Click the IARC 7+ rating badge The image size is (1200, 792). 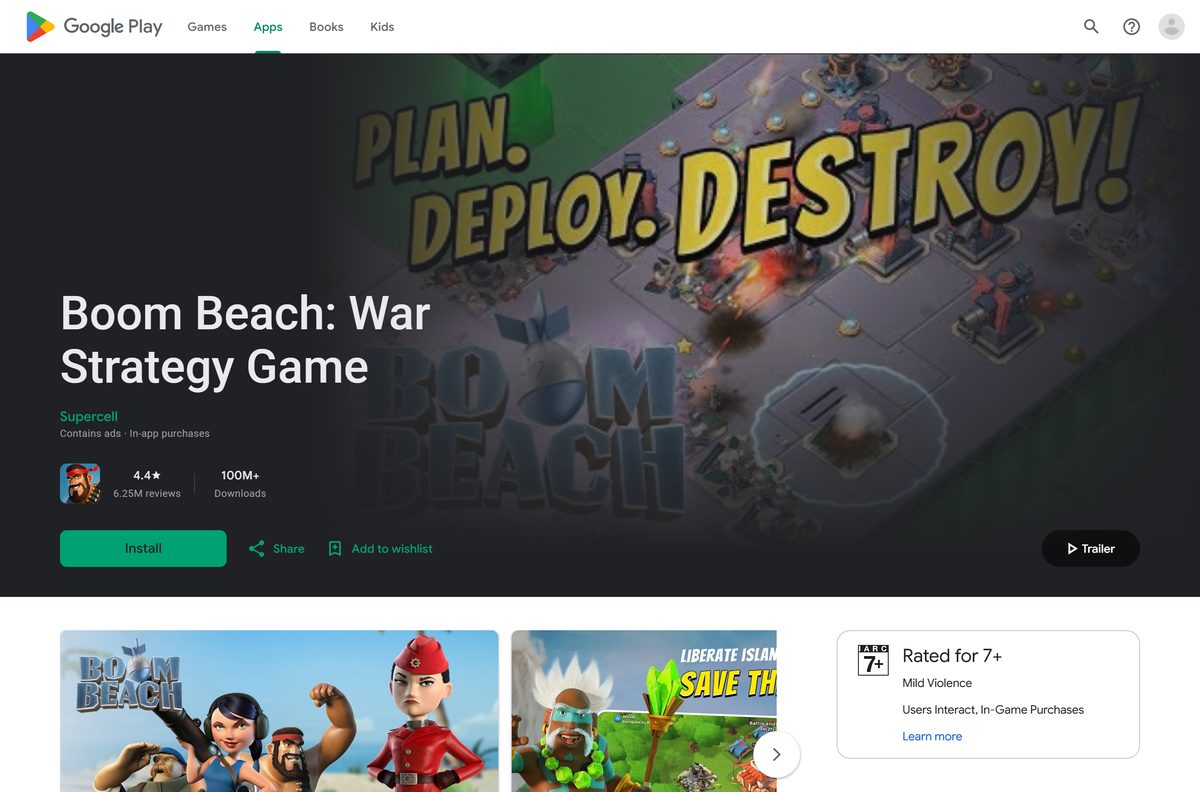point(873,660)
